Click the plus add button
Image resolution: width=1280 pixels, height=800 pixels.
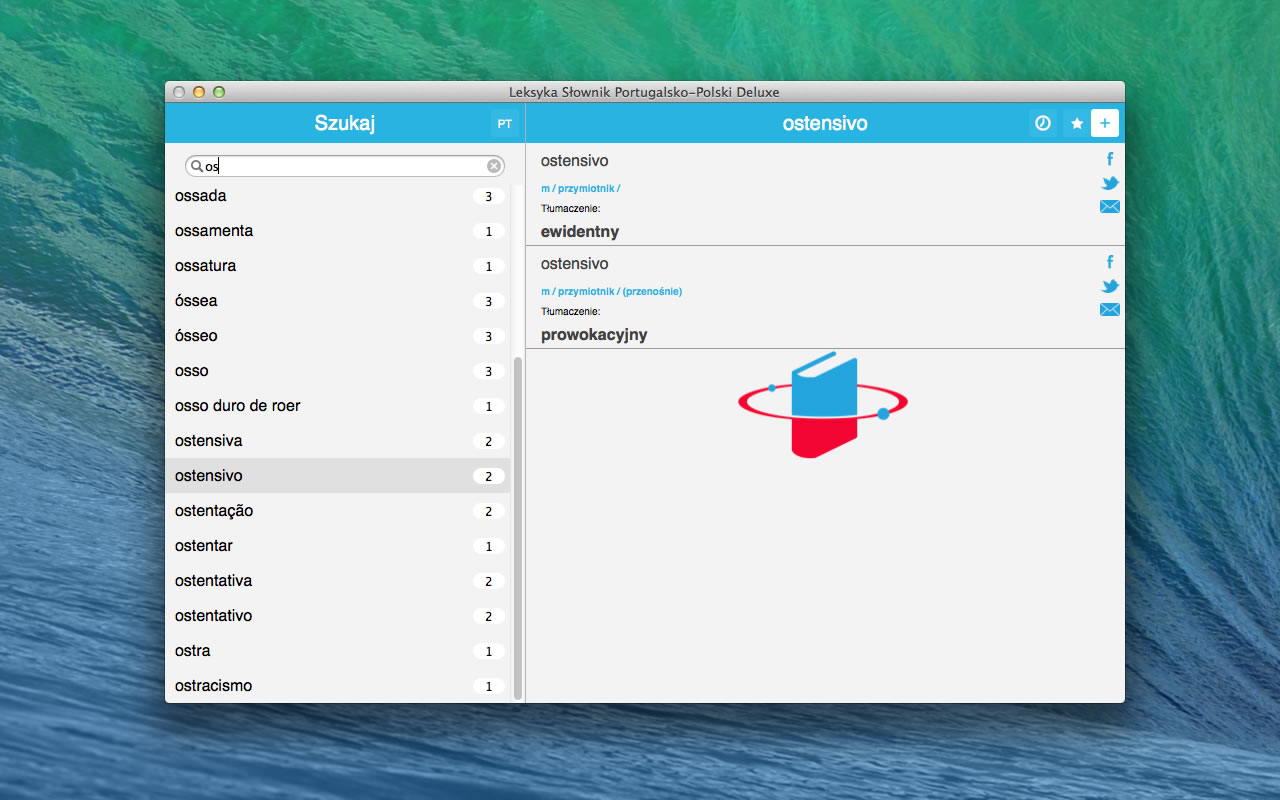pyautogui.click(x=1105, y=123)
